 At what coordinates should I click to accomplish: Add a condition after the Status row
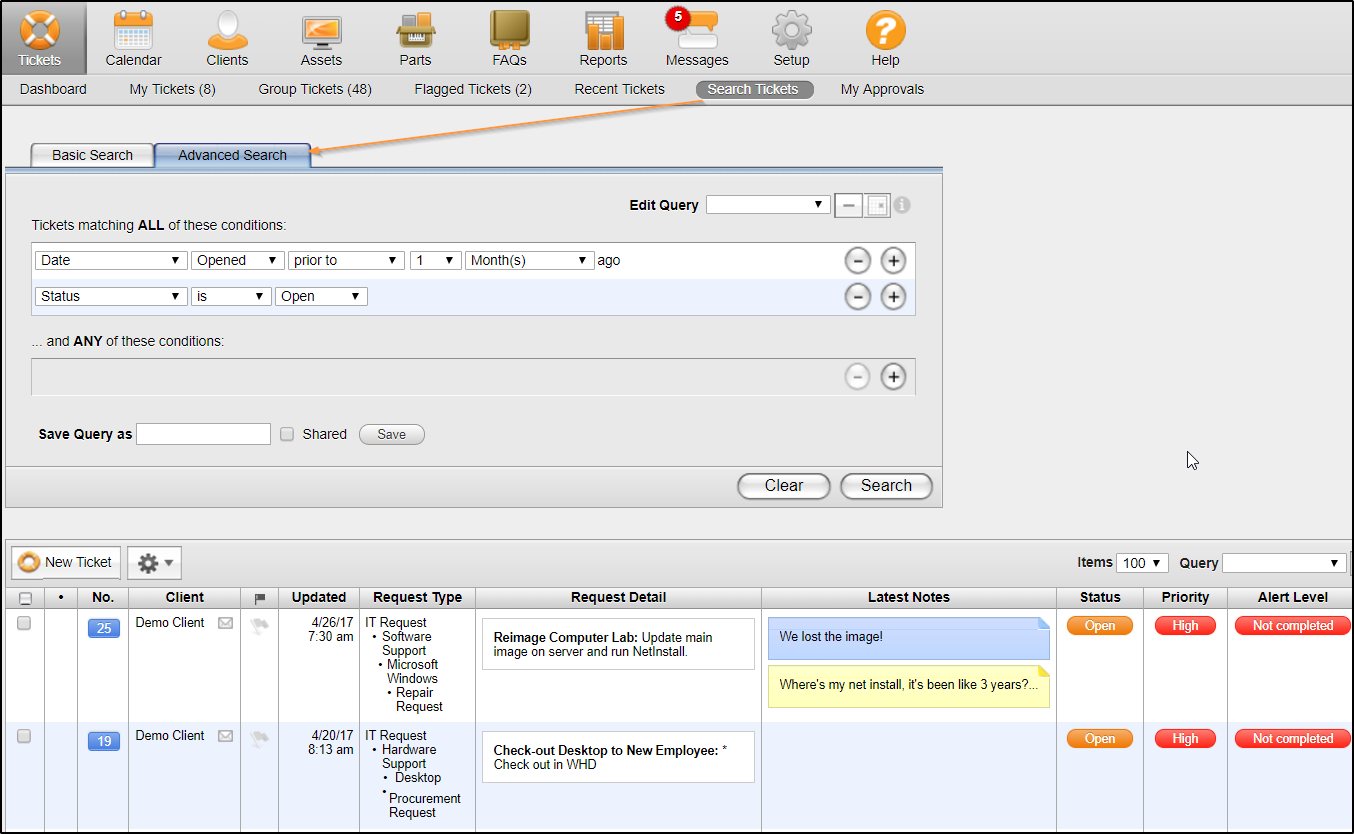893,297
